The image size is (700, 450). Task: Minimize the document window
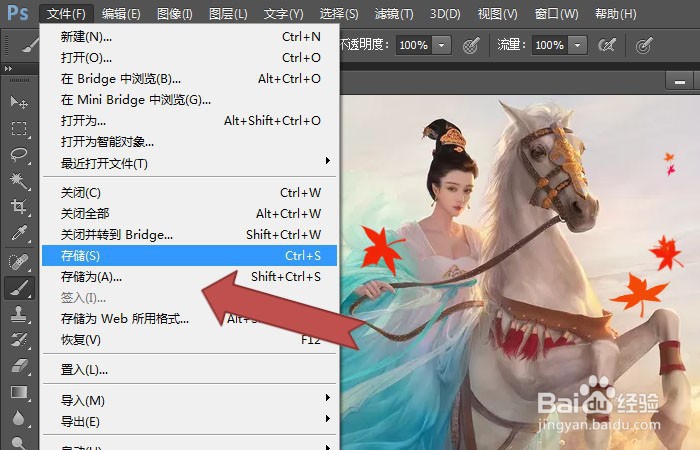[x=679, y=82]
